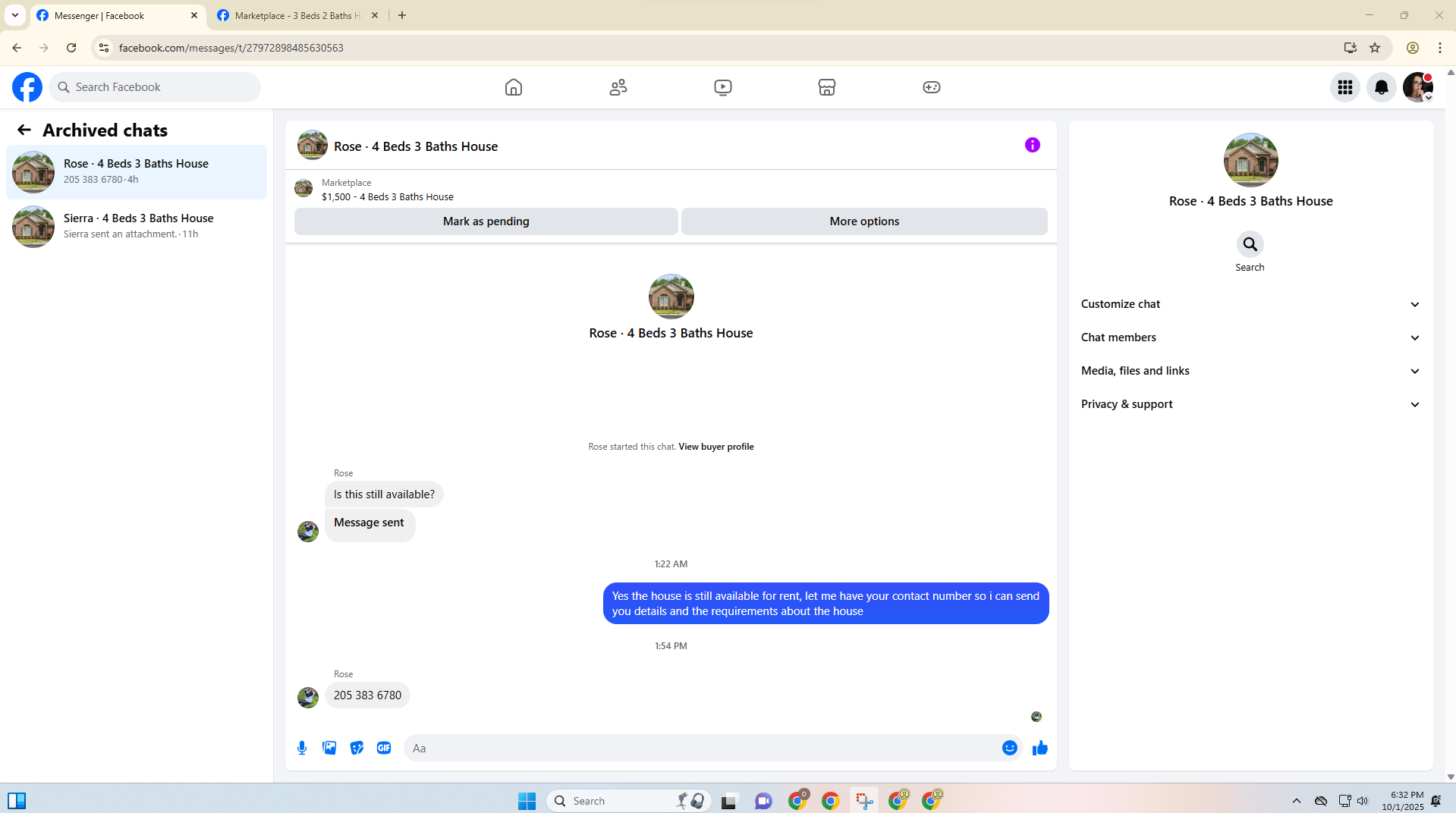Click the house thumbnail in the right panel
Image resolution: width=1456 pixels, height=813 pixels.
coord(1251,160)
